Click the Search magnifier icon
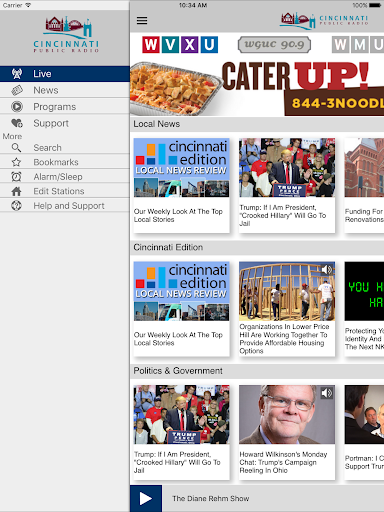This screenshot has height=512, width=384. tap(16, 148)
